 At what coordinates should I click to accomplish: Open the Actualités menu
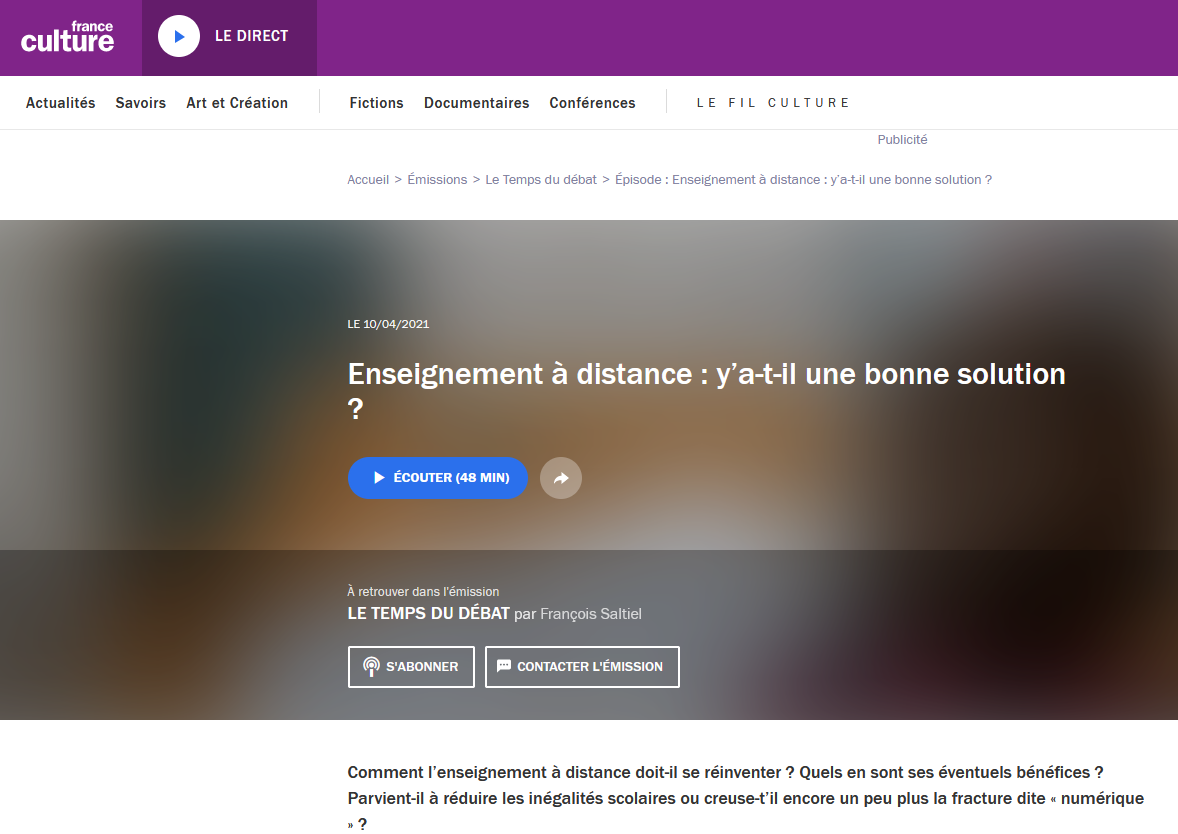point(61,103)
